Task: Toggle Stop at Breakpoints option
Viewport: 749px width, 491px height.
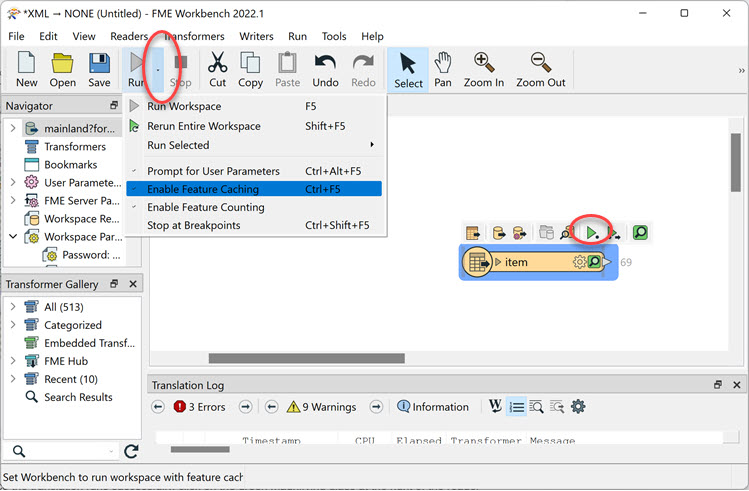Action: (254, 225)
